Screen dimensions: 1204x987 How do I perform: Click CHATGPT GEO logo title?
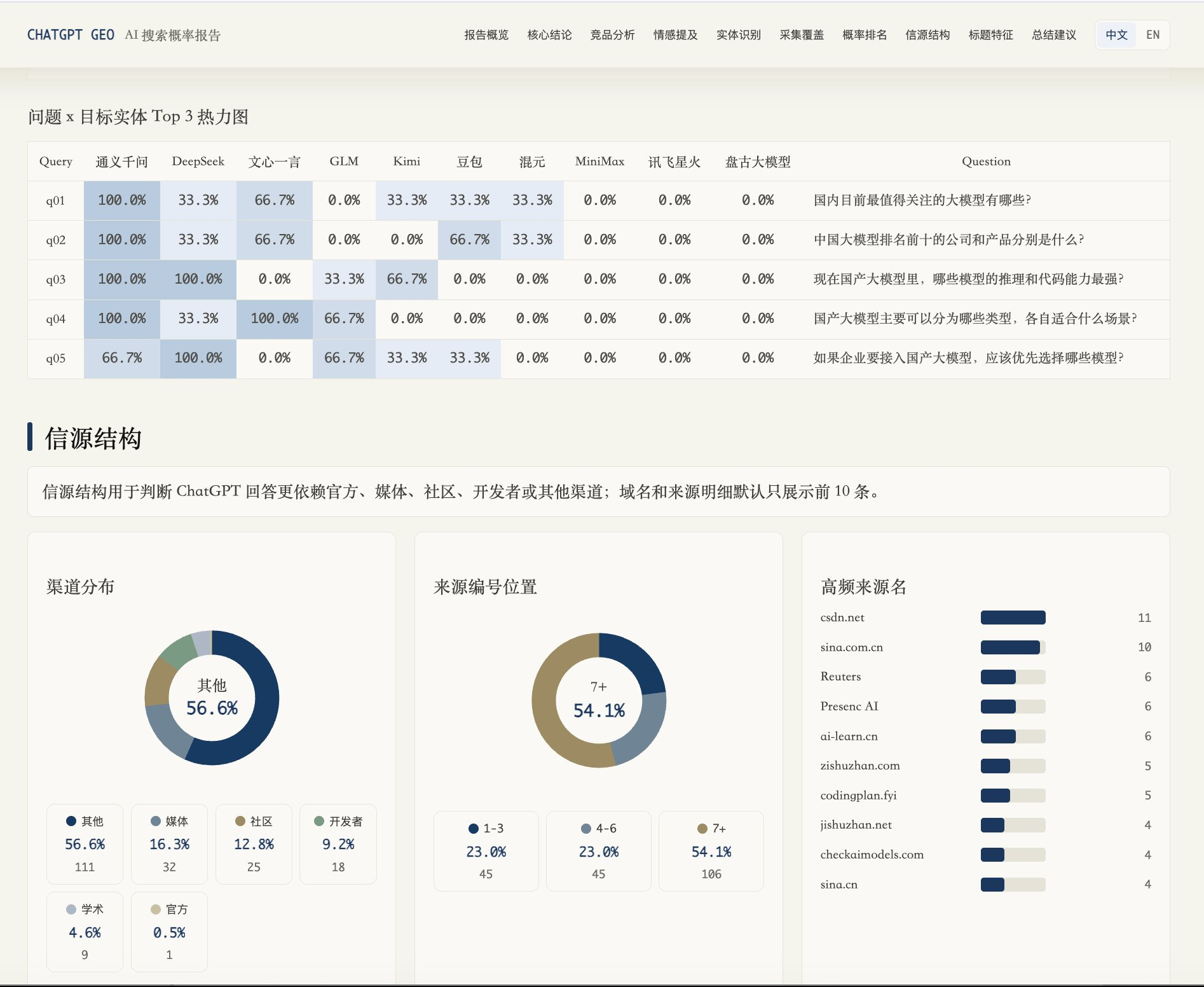click(71, 35)
